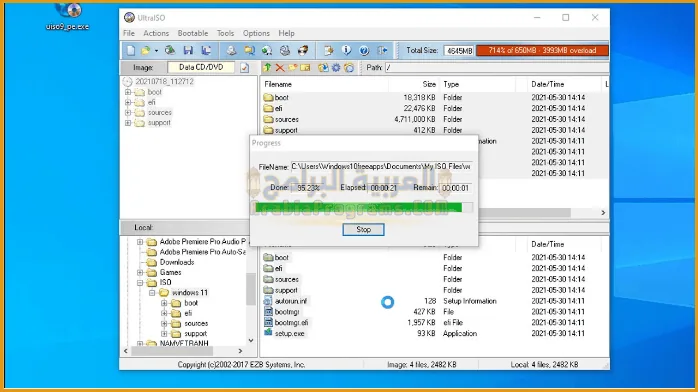Click the New image toolbar icon
Image resolution: width=698 pixels, height=392 pixels.
(131, 50)
